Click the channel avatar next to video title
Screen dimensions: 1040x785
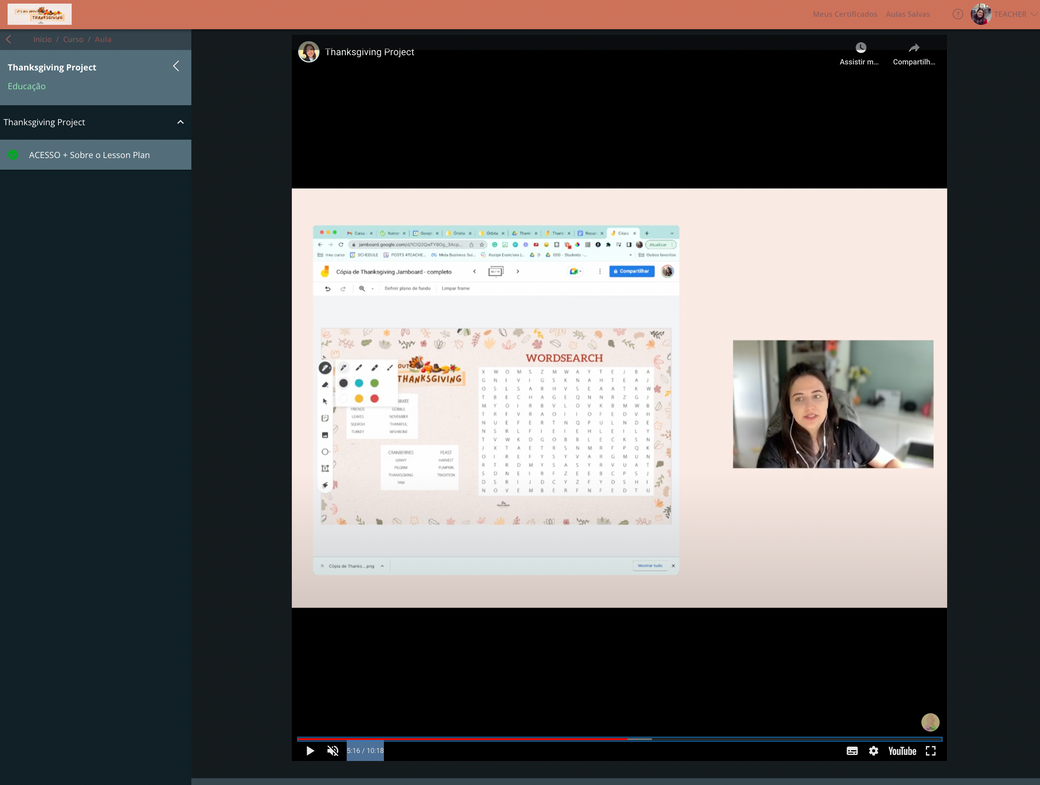tap(308, 52)
